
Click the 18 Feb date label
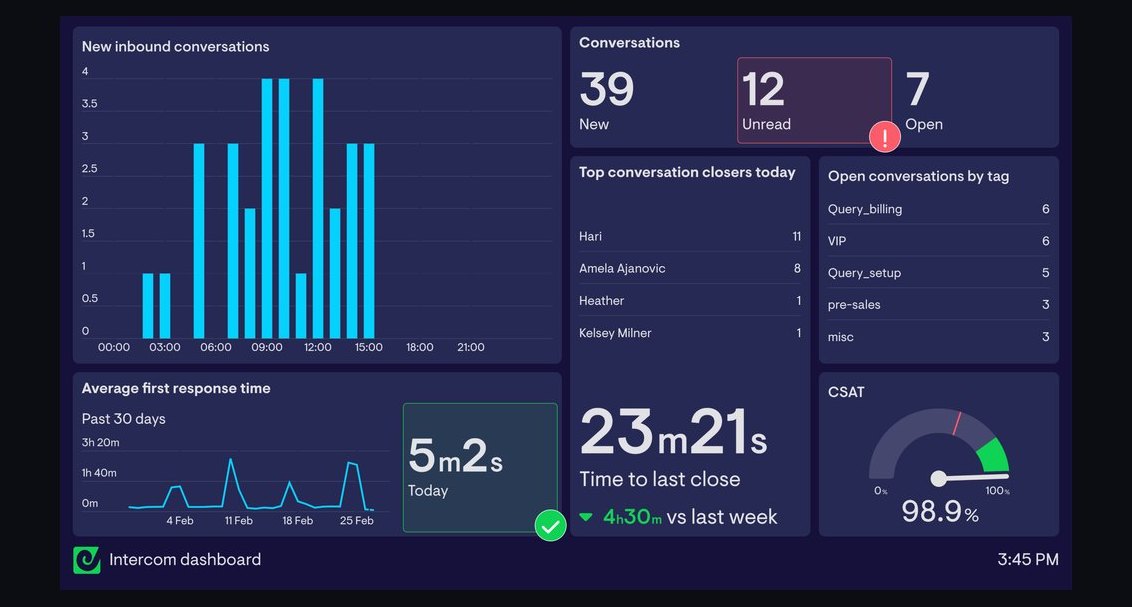click(297, 520)
